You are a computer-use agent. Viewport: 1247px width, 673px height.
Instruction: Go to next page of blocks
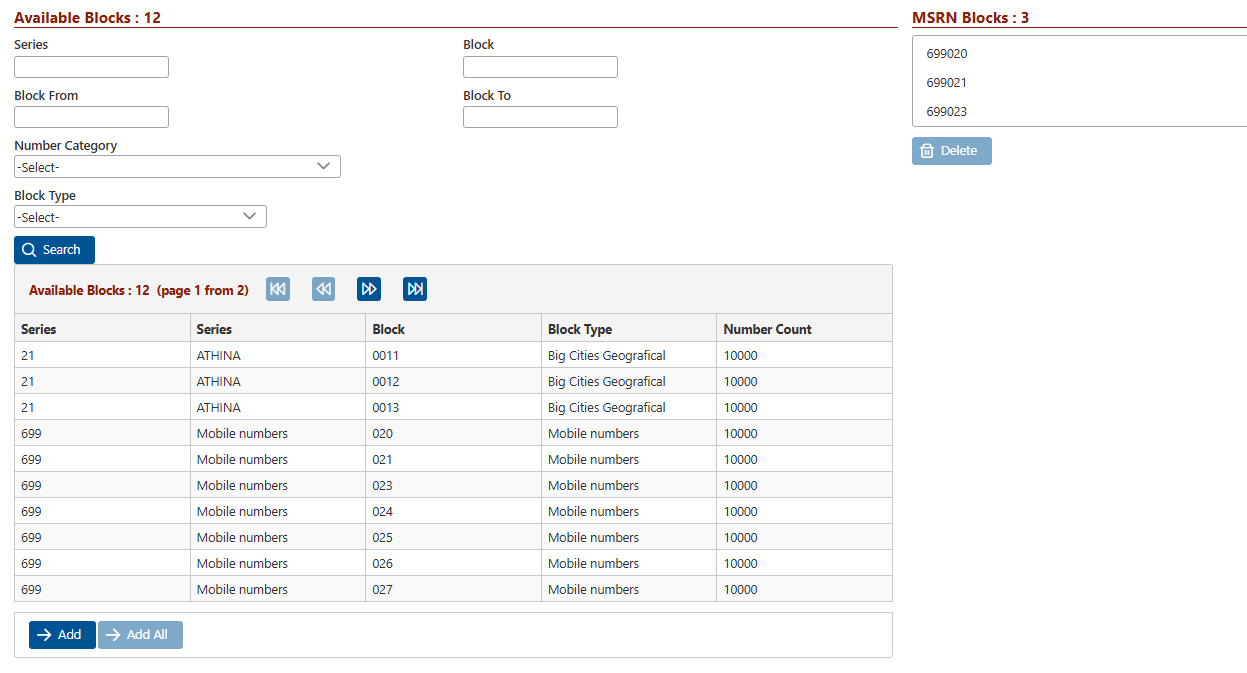[369, 289]
